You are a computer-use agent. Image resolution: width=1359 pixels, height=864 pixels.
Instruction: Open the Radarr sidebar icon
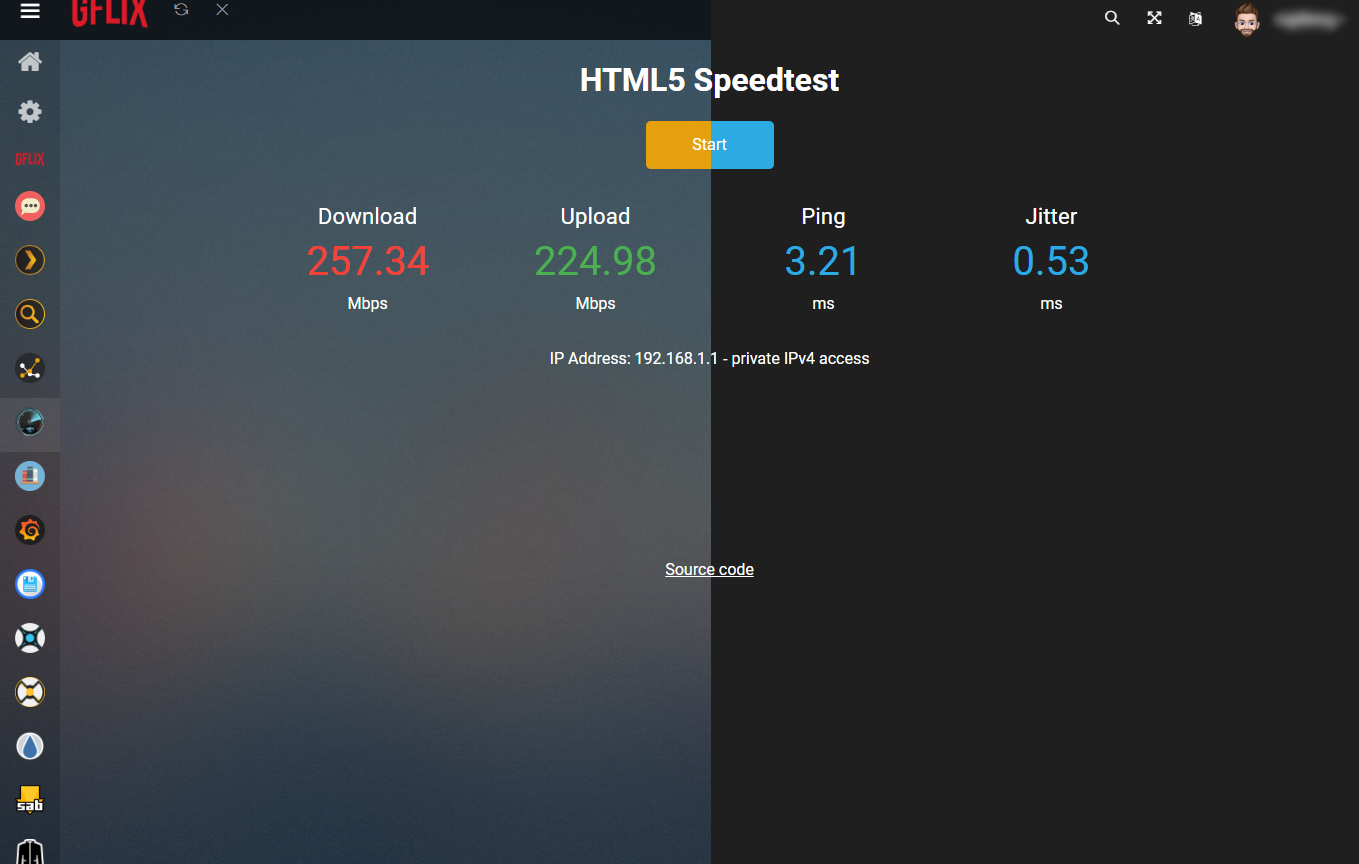[x=30, y=692]
